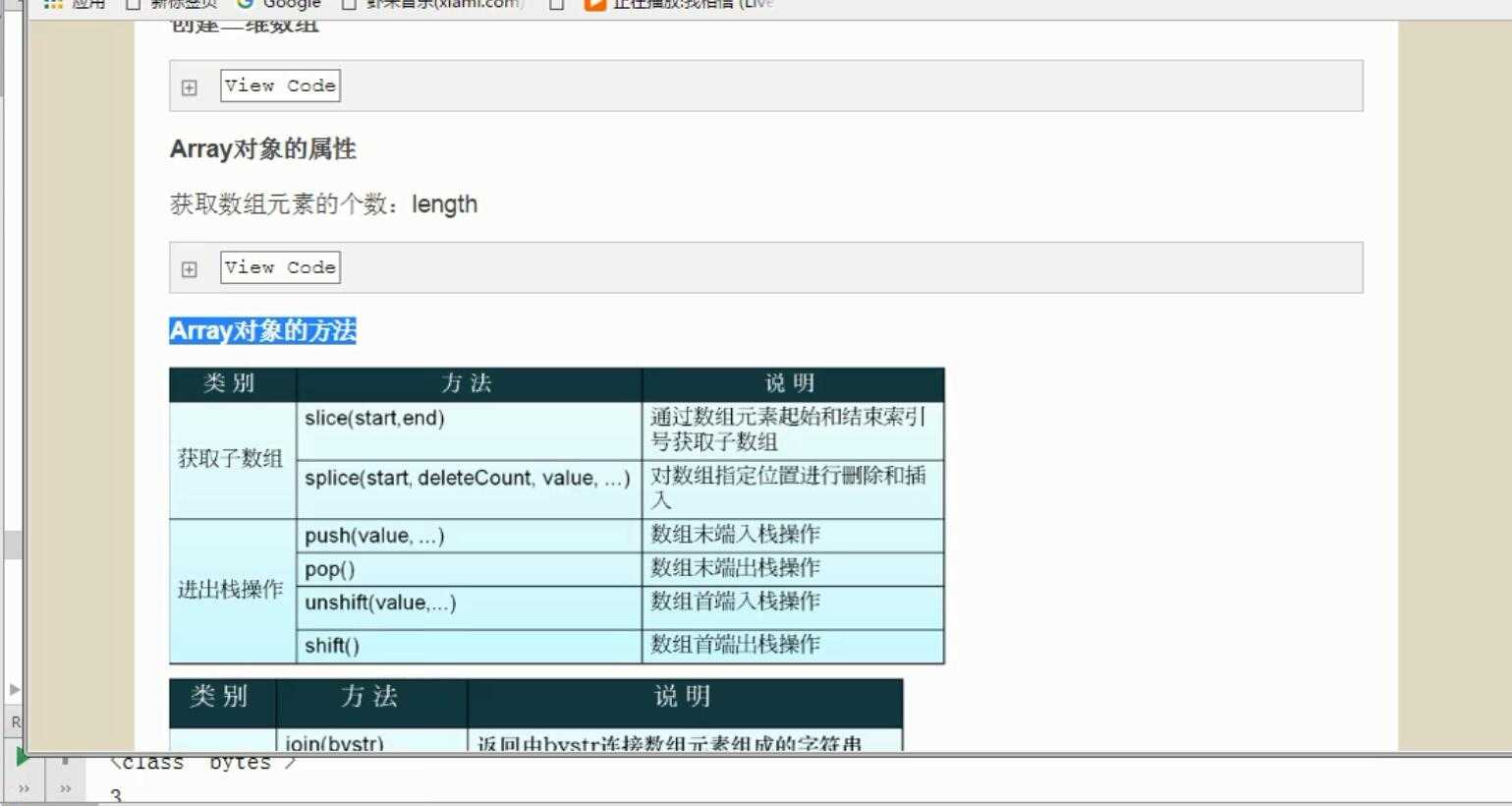This screenshot has width=1512, height=806.
Task: Click text 获取数组元素的个数: length
Action: click(323, 204)
